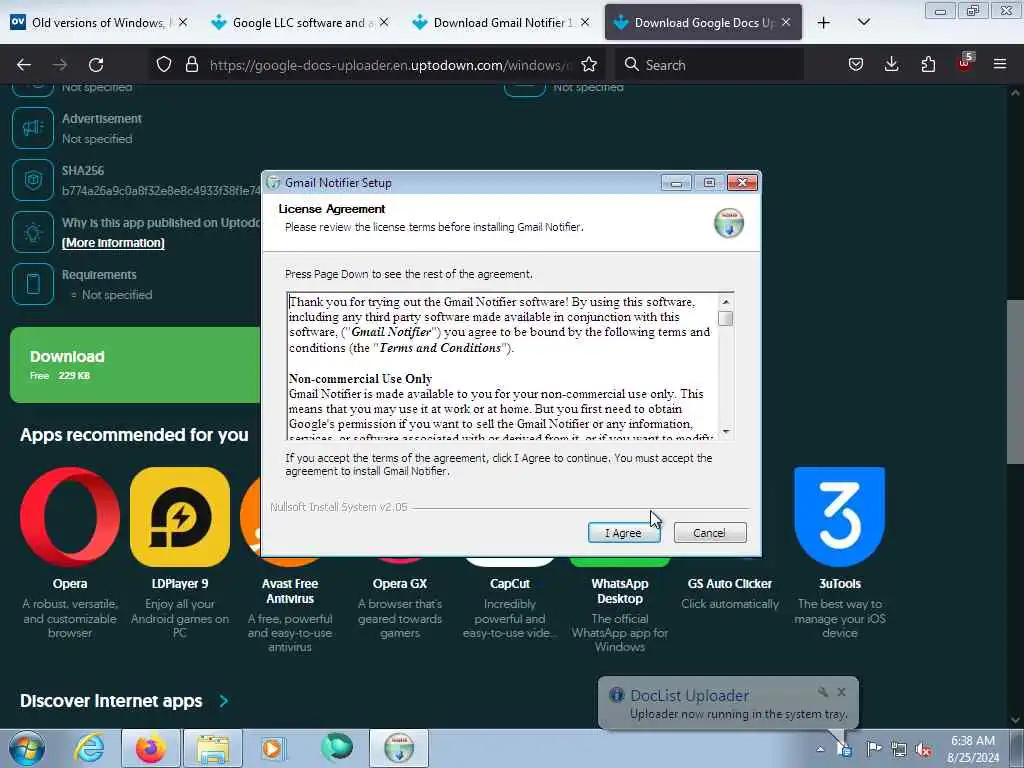
Task: Click the network tray icon
Action: 899,749
